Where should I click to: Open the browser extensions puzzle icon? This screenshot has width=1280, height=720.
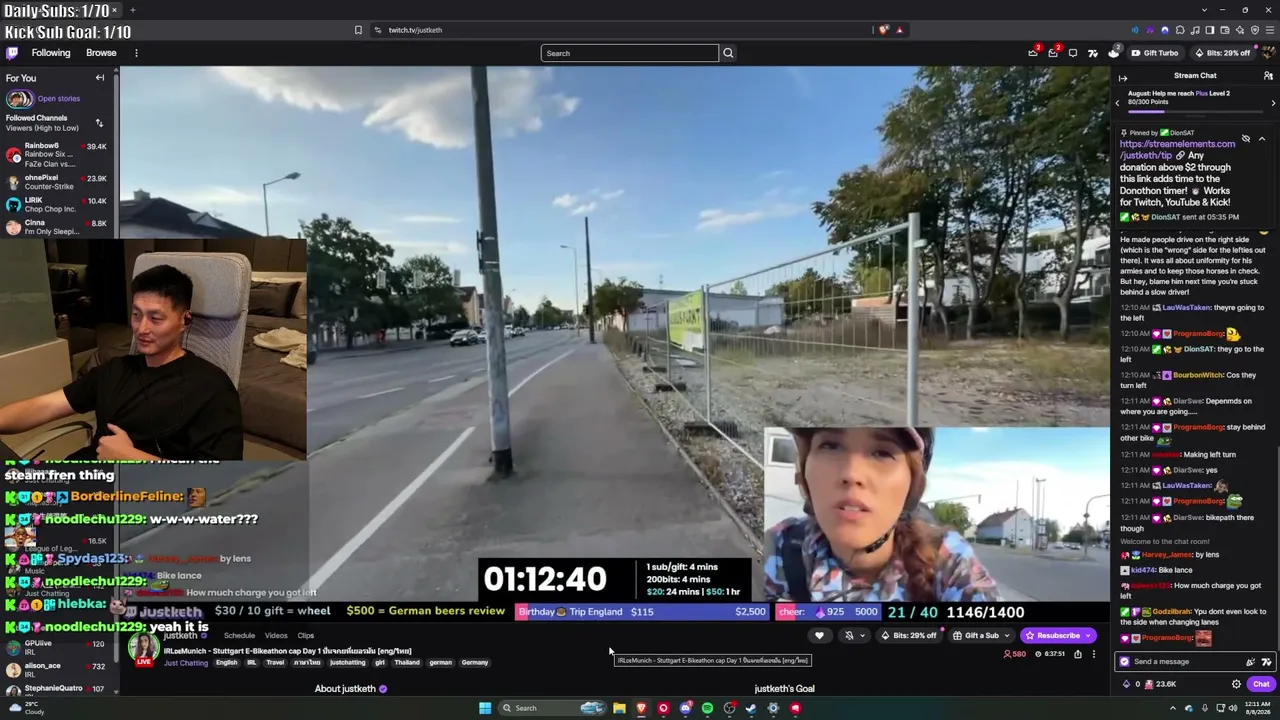(x=1180, y=30)
